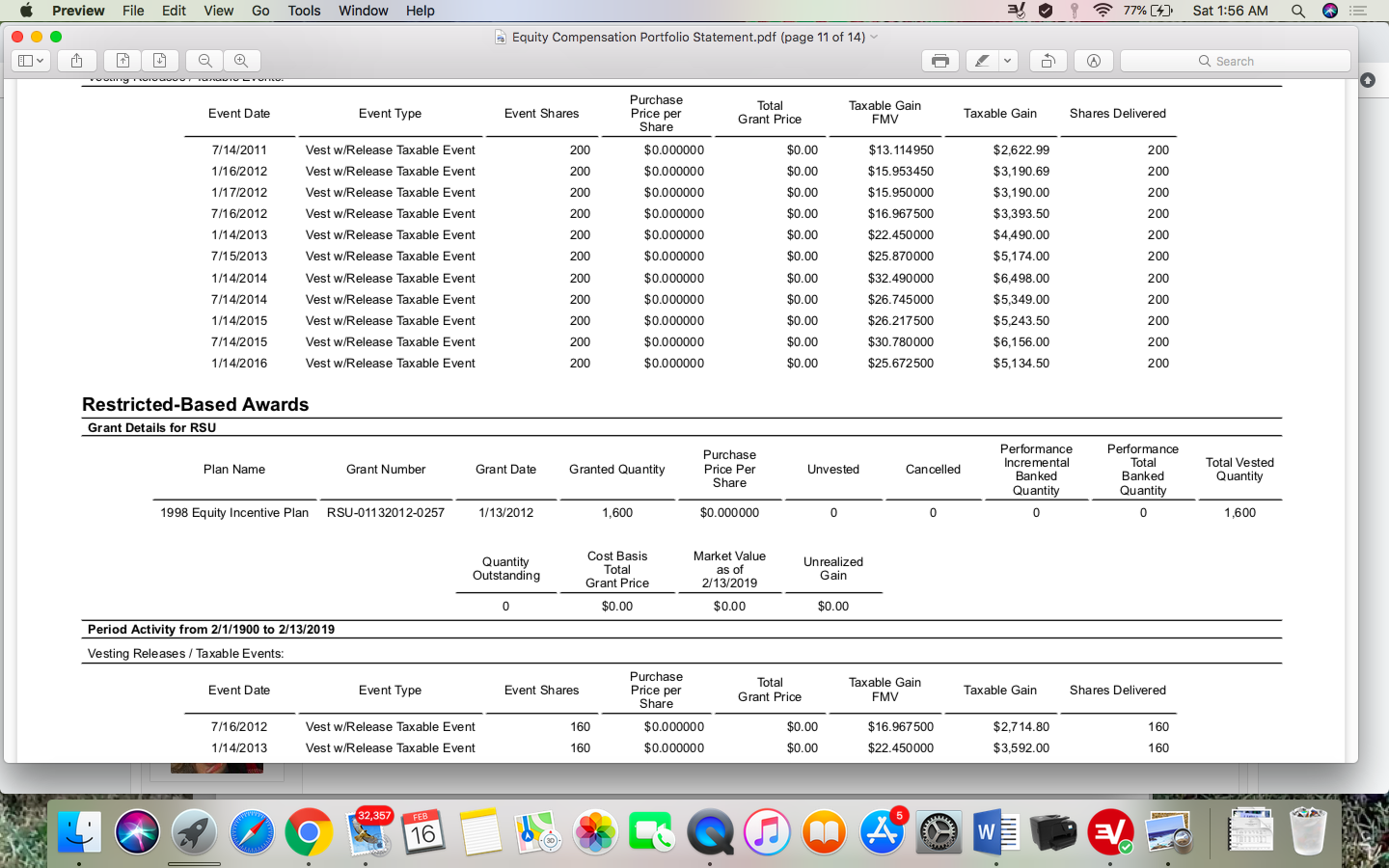
Task: Zoom in on the PDF document
Action: coord(241,61)
